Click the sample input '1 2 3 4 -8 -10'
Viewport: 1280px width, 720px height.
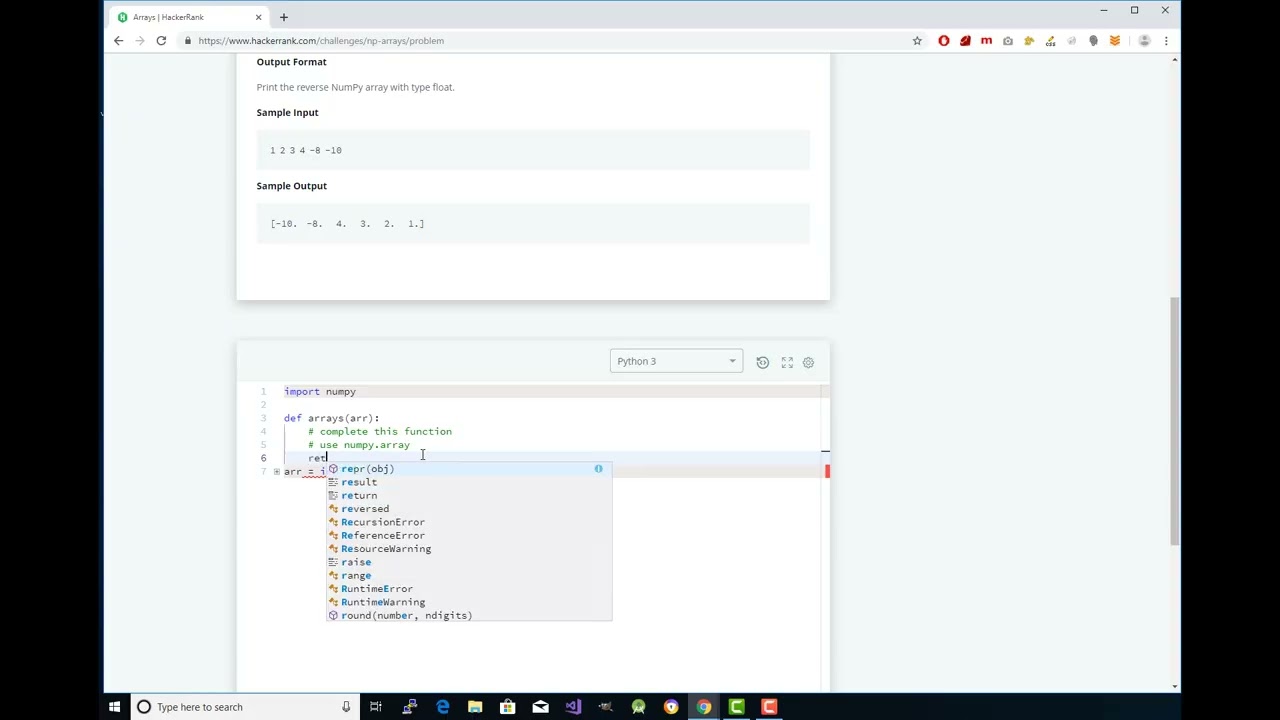click(306, 150)
